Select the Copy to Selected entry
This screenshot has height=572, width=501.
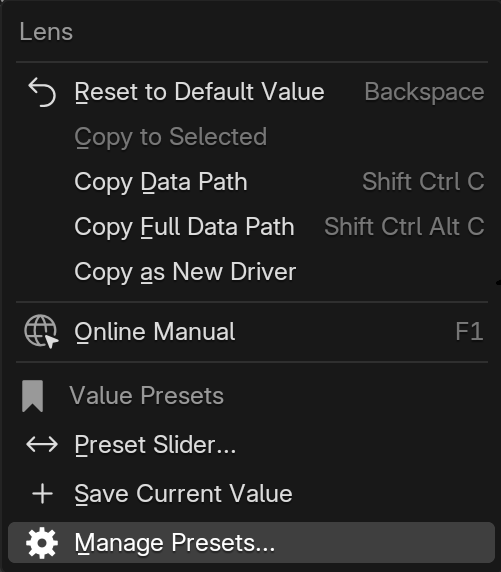[251, 137]
